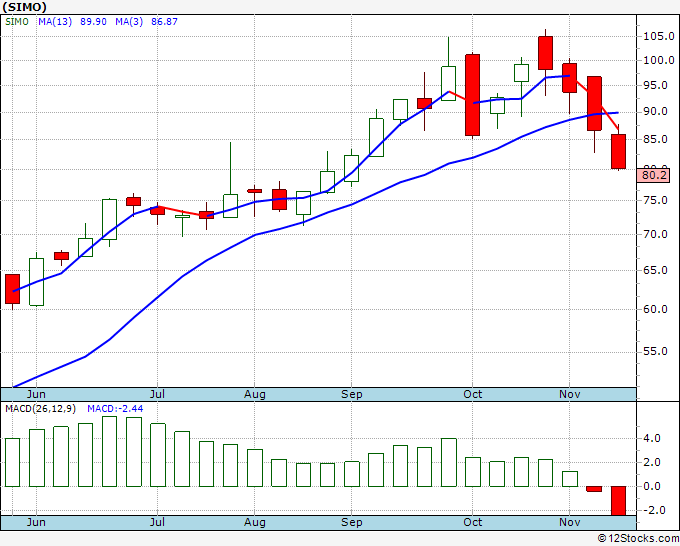Click the MACD:-2.44 value label

pyautogui.click(x=115, y=409)
